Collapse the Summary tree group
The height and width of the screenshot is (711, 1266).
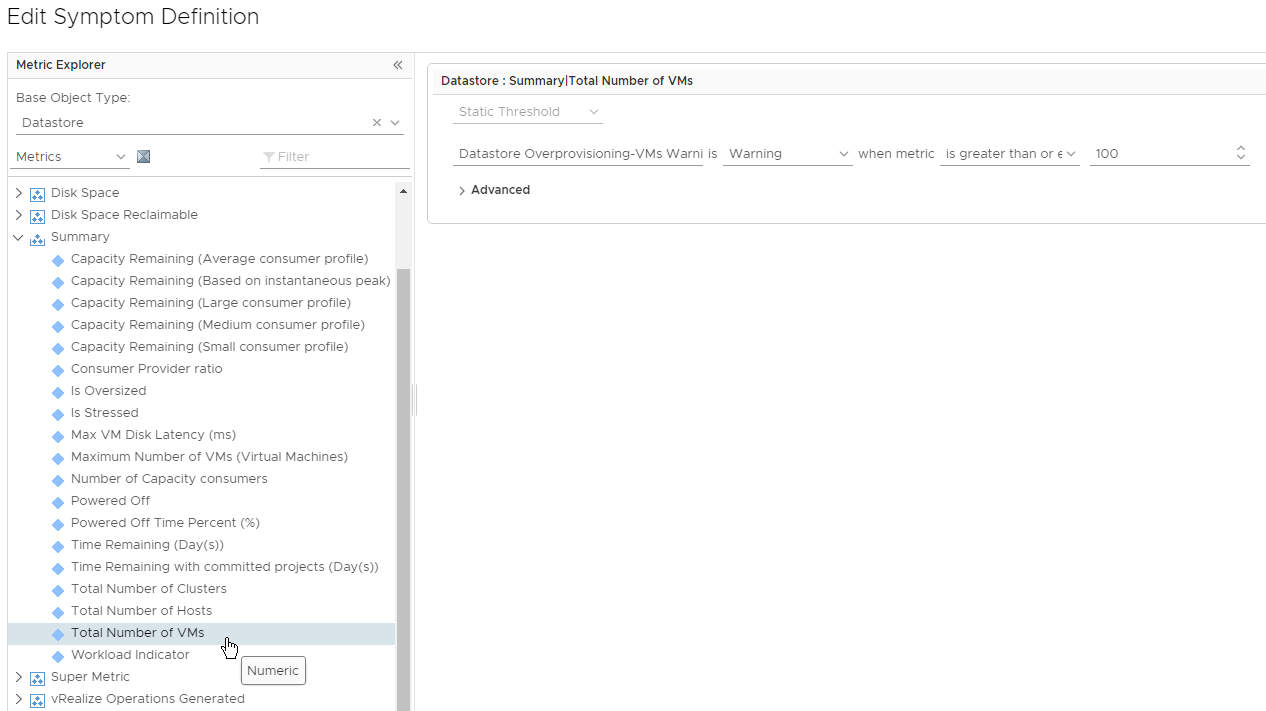coord(18,237)
